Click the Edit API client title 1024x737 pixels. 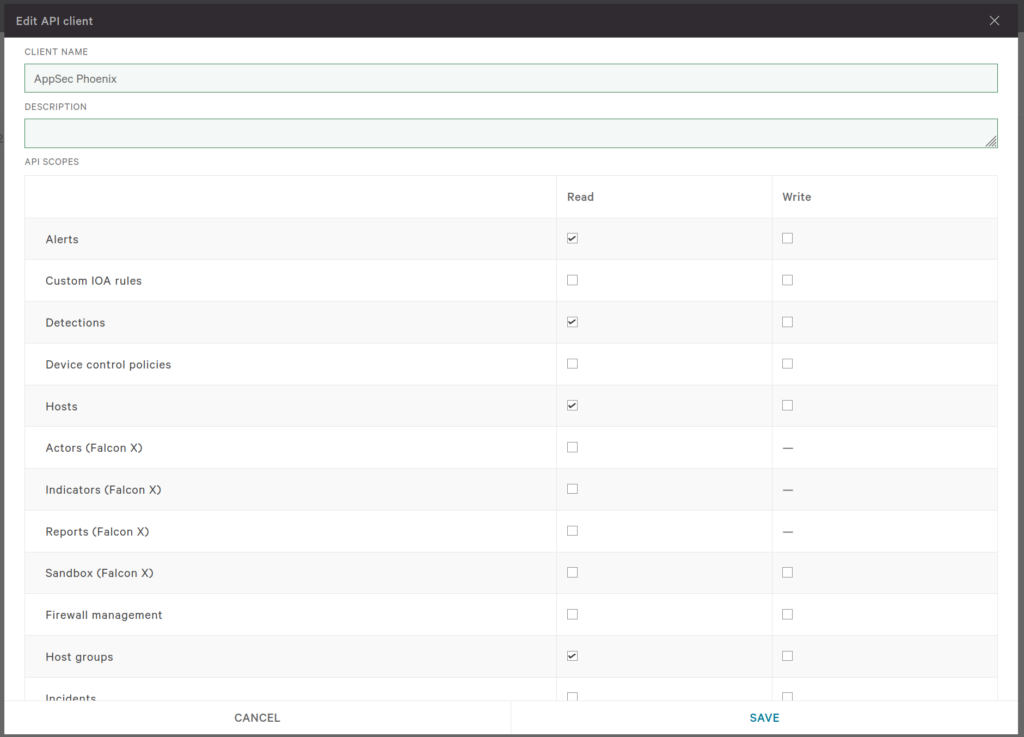pos(54,21)
